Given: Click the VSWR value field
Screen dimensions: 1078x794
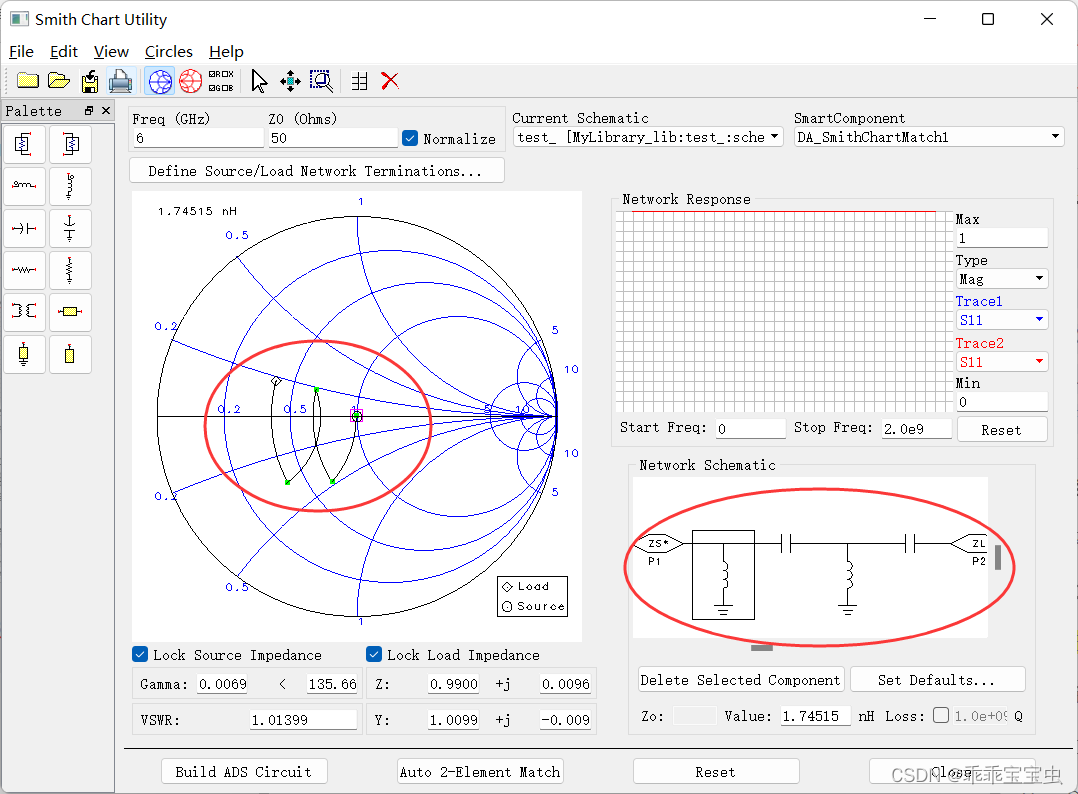Looking at the screenshot, I should [x=303, y=720].
